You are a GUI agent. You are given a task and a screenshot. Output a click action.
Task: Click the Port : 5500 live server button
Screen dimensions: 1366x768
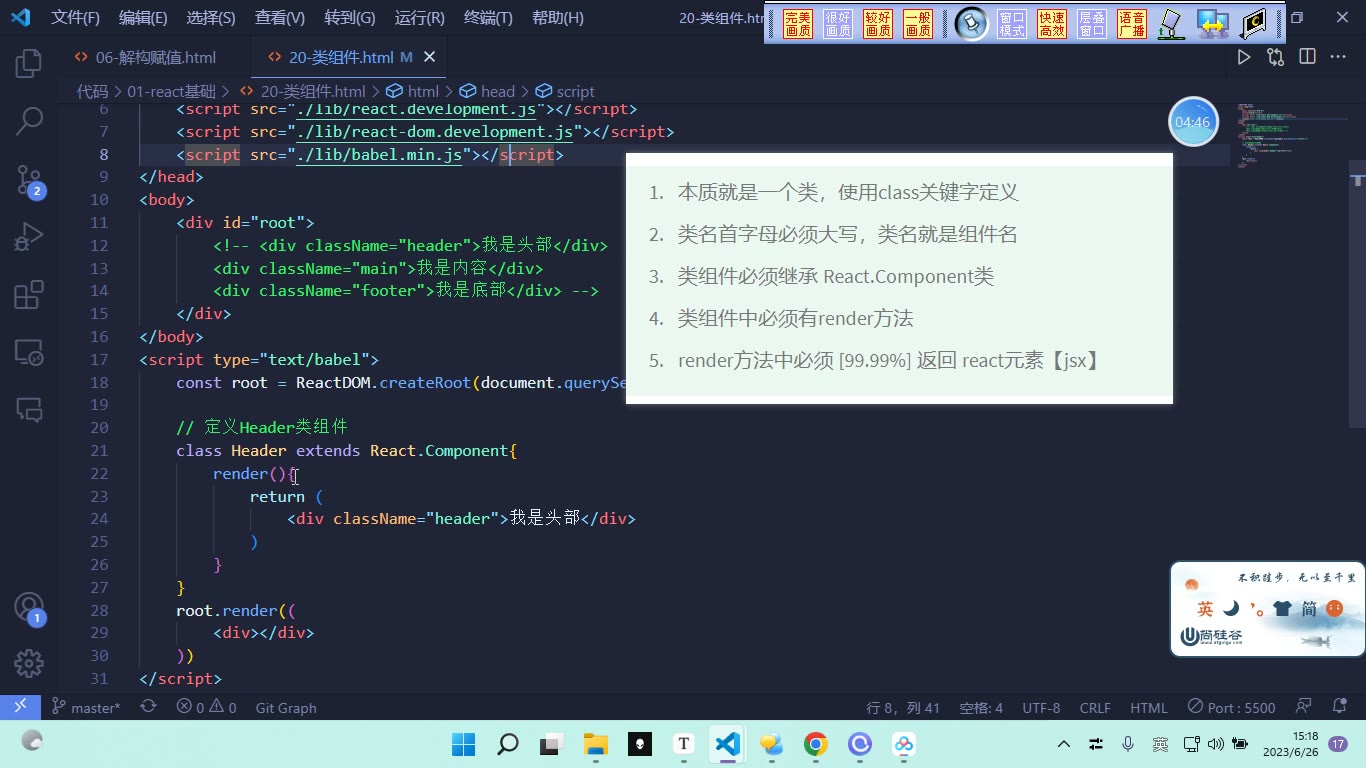pos(1232,708)
